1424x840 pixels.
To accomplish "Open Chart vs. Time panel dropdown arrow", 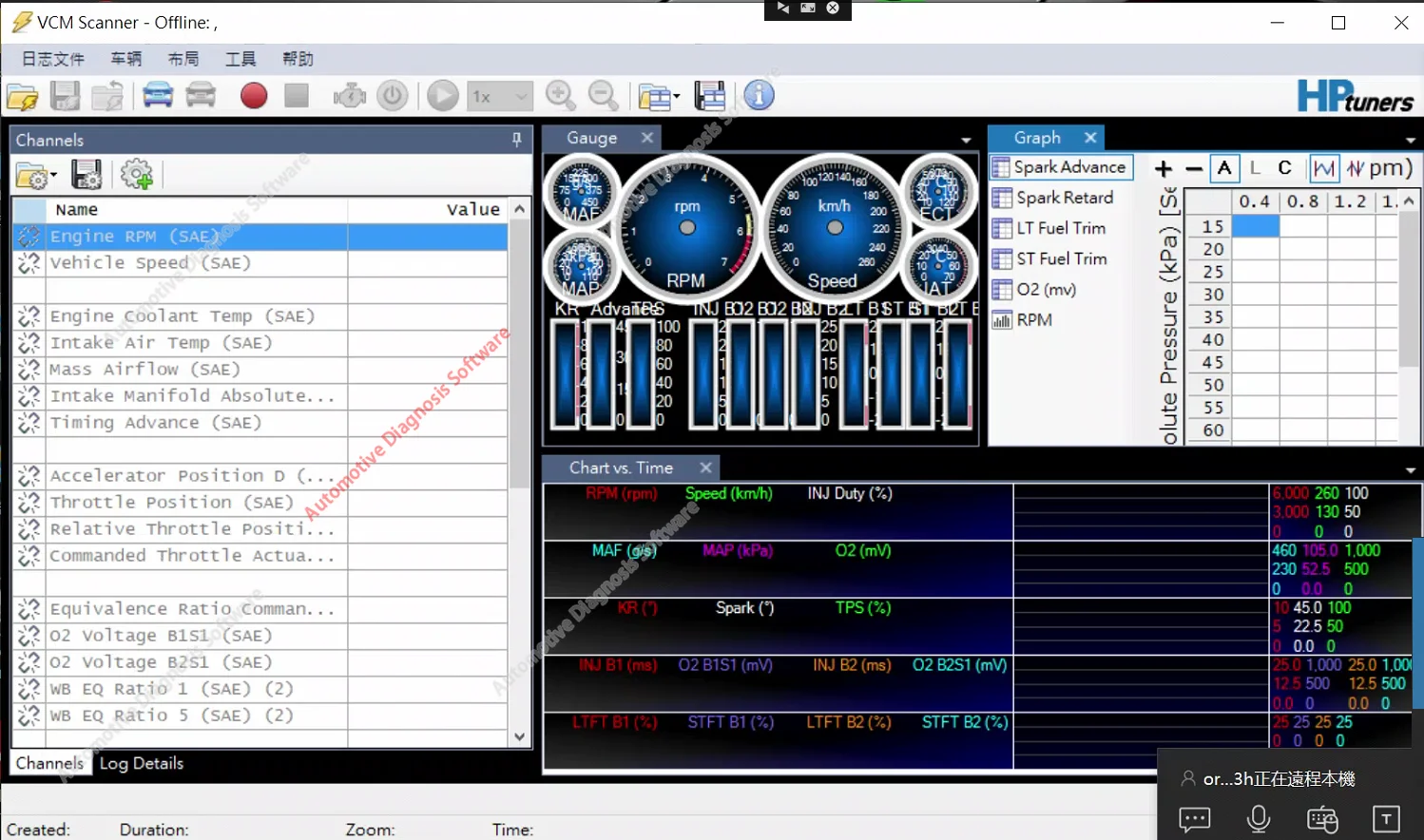I will [1411, 470].
